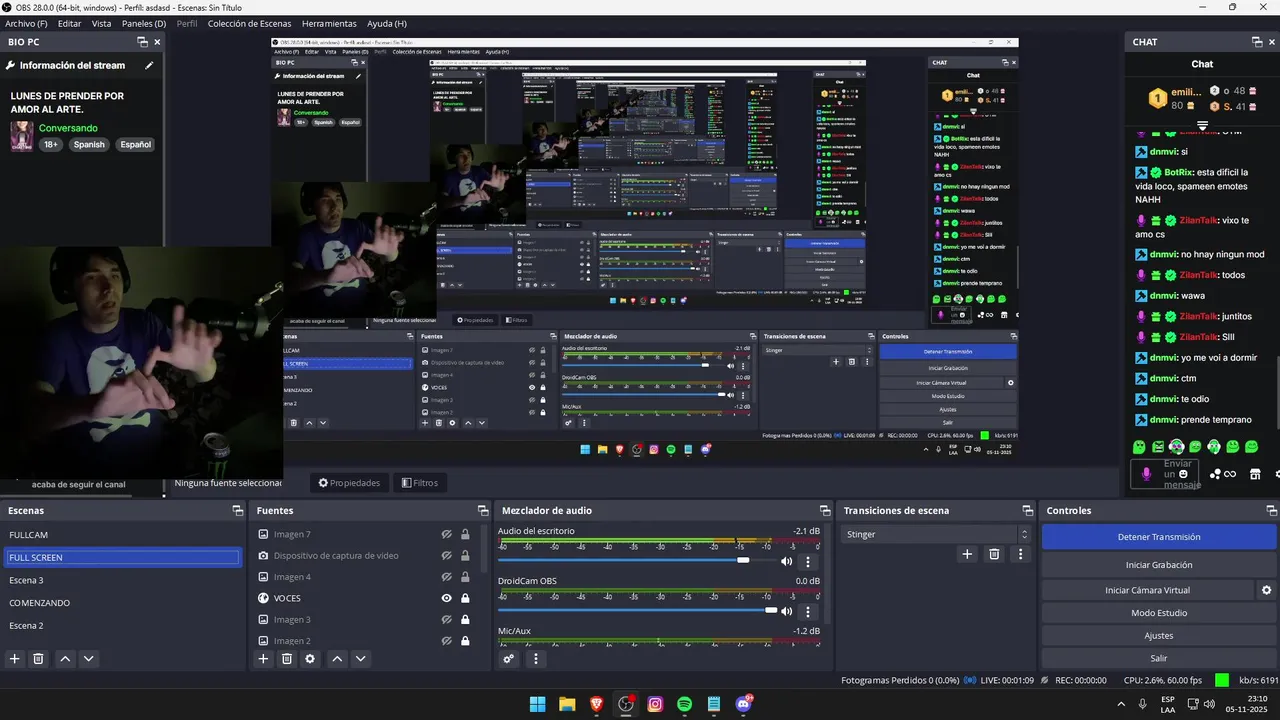Toggle lock on Imagen 7 source

pyautogui.click(x=465, y=534)
